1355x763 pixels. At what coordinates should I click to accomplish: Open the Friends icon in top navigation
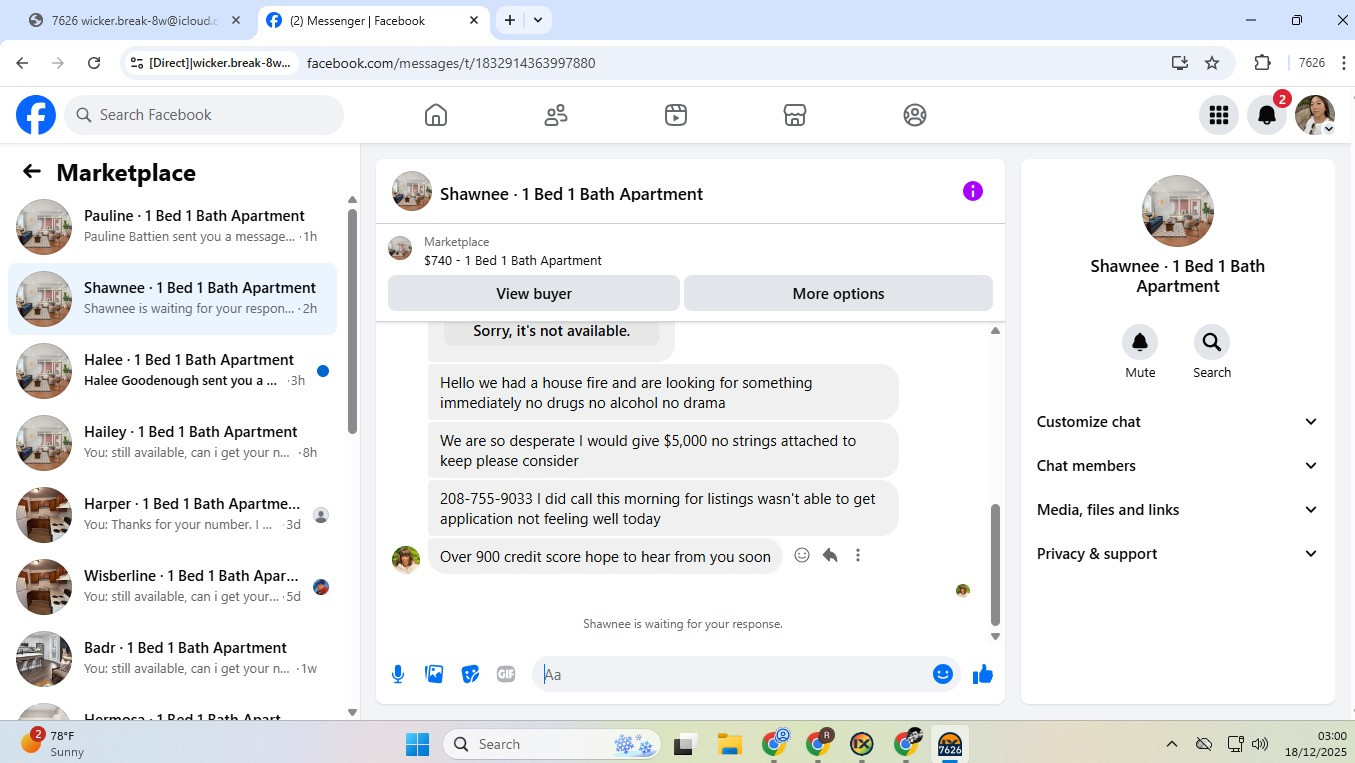pyautogui.click(x=556, y=115)
